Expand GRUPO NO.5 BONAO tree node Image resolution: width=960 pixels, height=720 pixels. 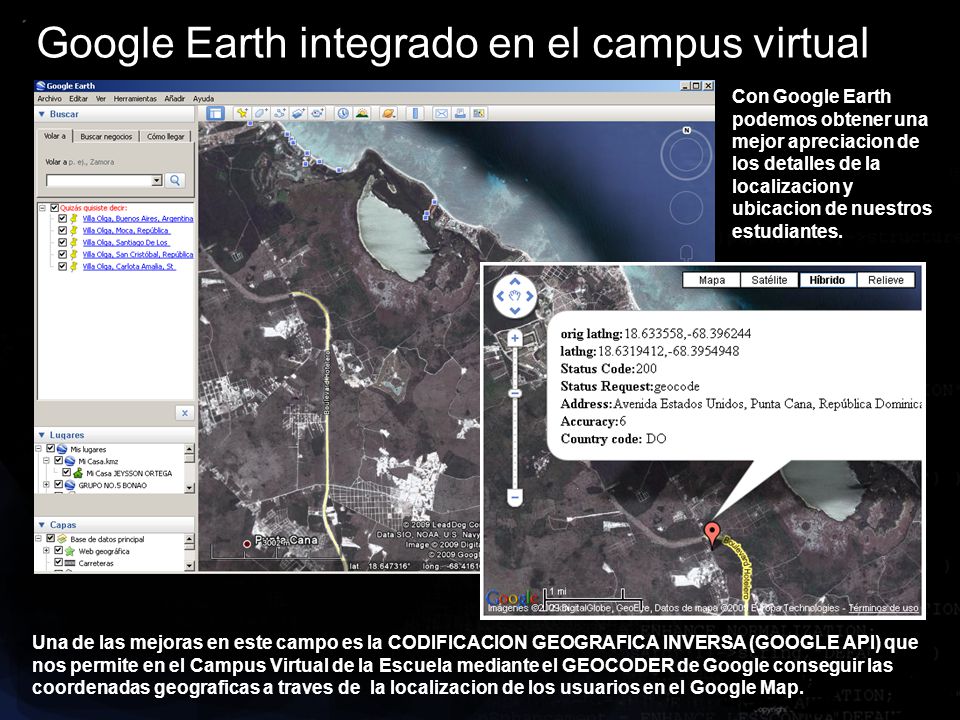(x=47, y=485)
